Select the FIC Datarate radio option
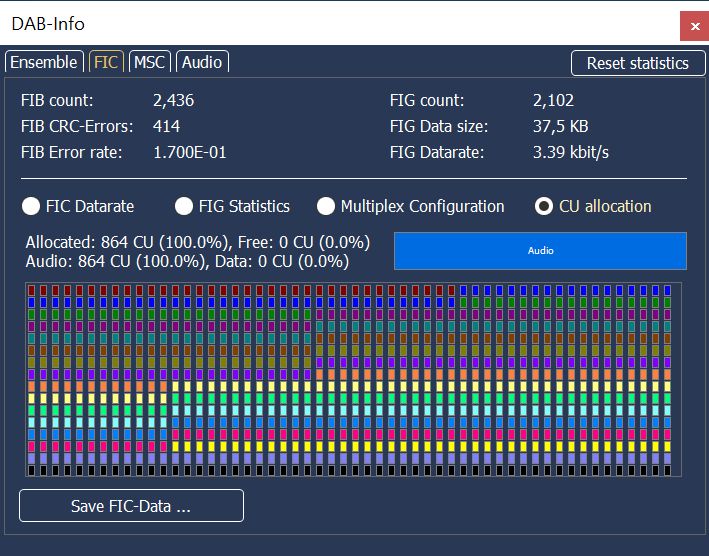709x556 pixels. [32, 206]
